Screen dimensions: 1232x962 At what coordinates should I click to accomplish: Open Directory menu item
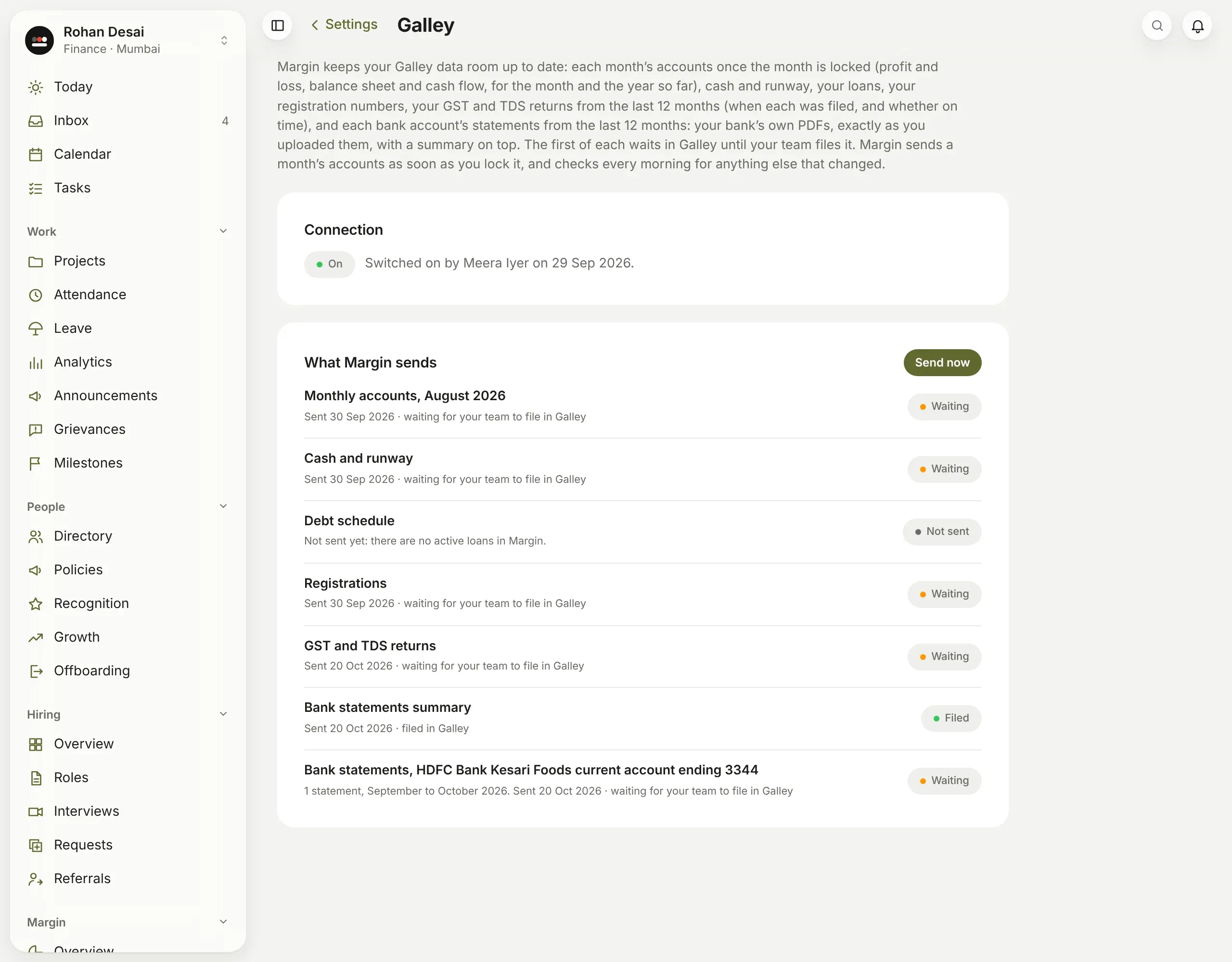128,536
